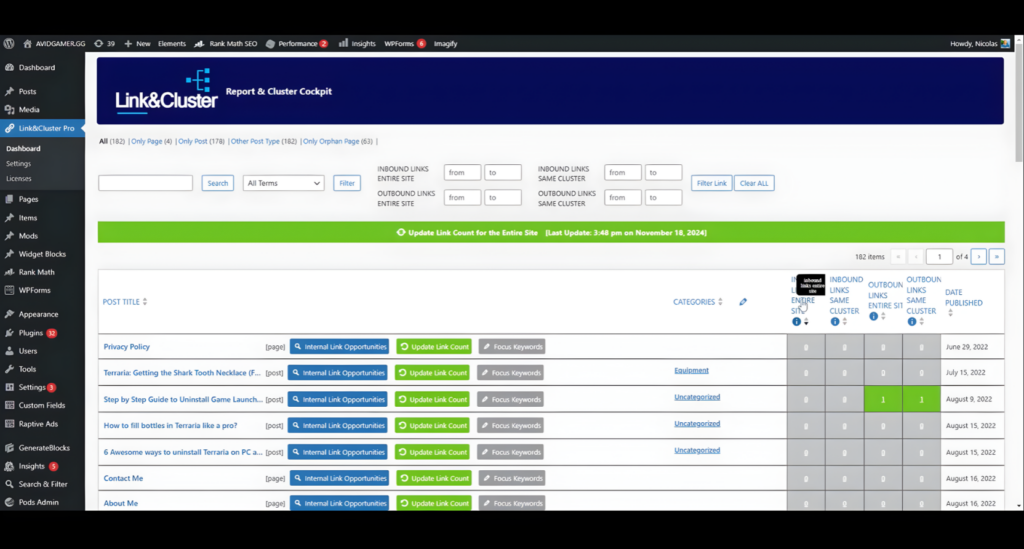Open Insights in the admin bar
Screen dimensions: 1024x549
tap(357, 44)
